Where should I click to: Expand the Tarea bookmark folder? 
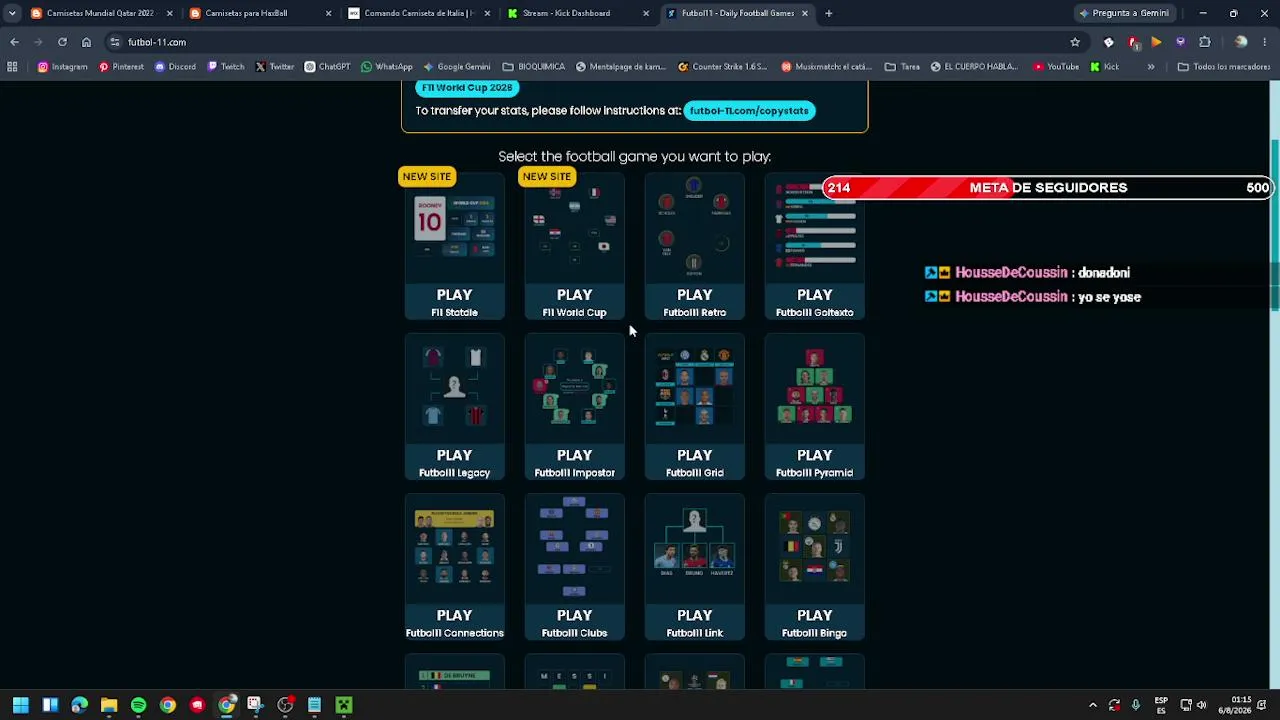point(903,67)
